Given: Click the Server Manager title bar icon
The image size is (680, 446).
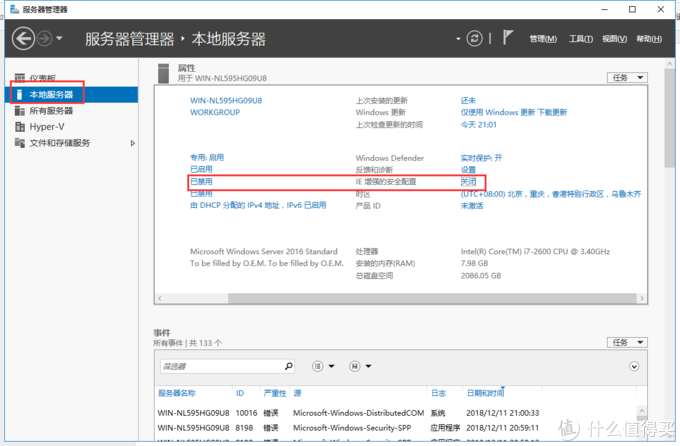Looking at the screenshot, I should pyautogui.click(x=15, y=9).
